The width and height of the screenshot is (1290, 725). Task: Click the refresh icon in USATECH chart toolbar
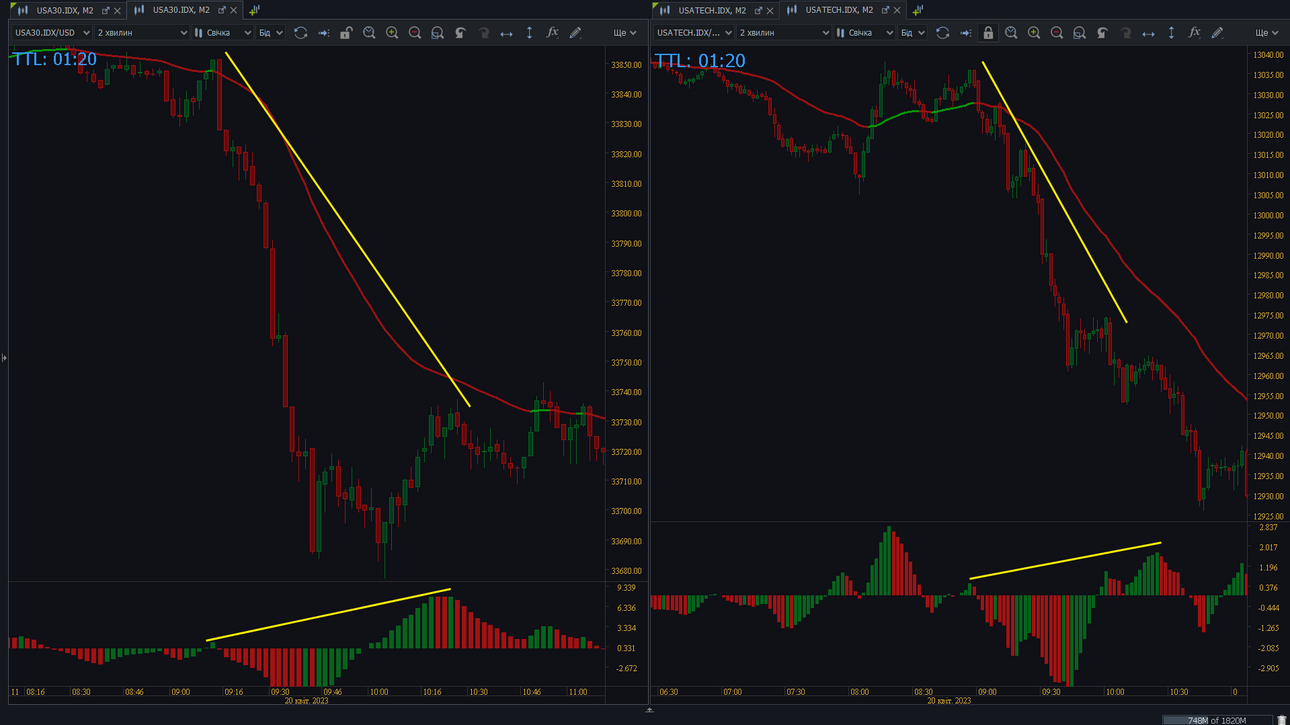pos(942,33)
